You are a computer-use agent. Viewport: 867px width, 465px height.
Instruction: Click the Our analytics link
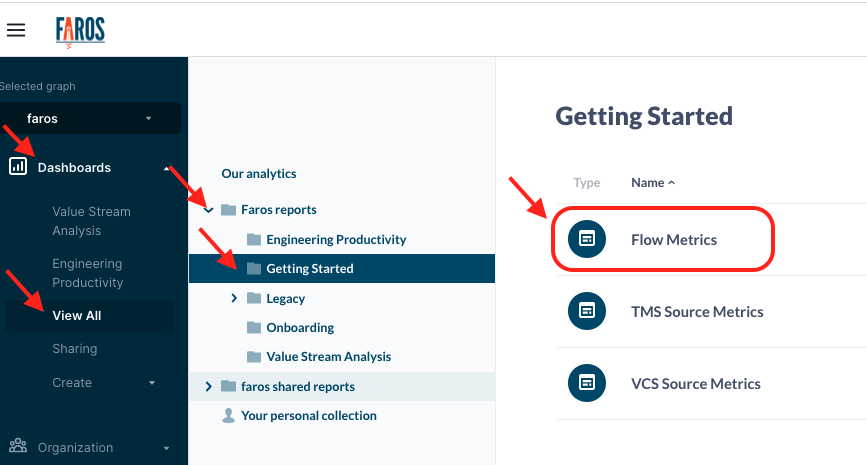(x=259, y=174)
